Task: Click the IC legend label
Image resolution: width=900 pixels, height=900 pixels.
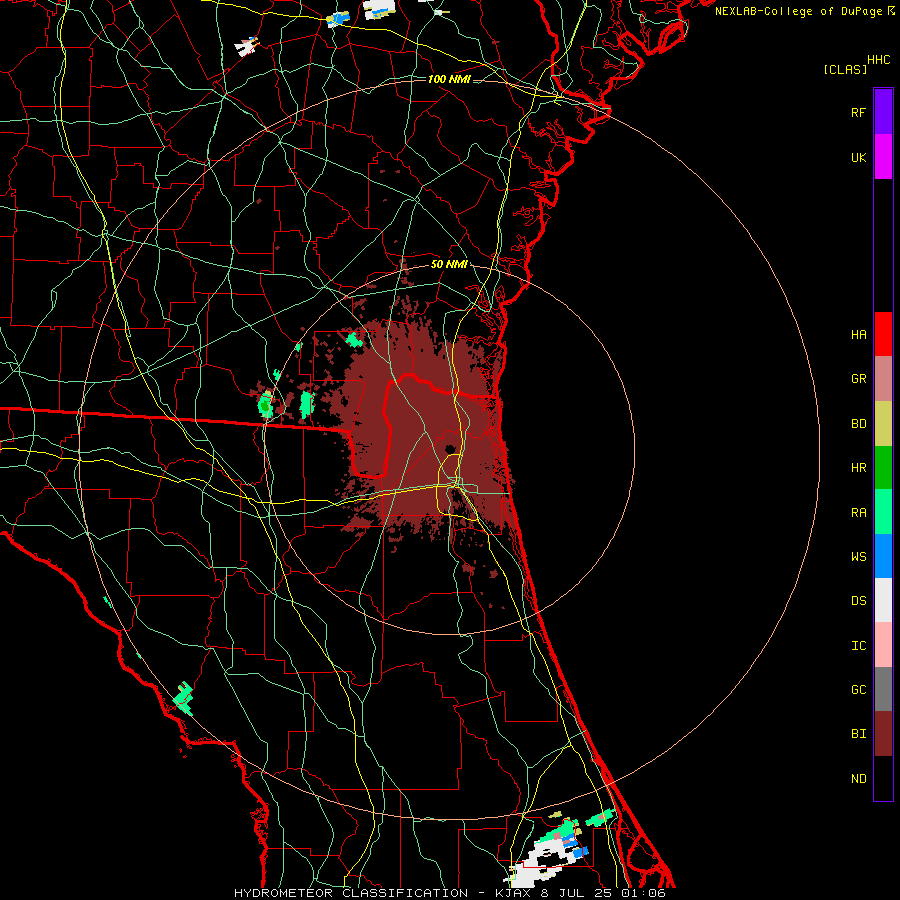Action: (858, 646)
